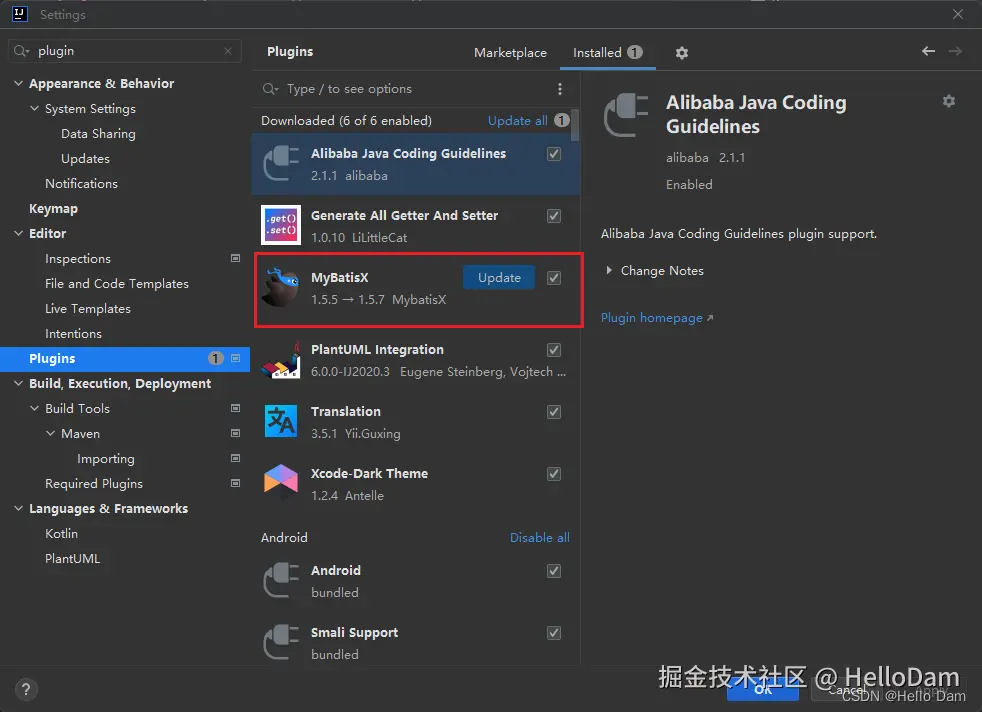Clear the settings search text with X
982x712 pixels.
coord(228,51)
